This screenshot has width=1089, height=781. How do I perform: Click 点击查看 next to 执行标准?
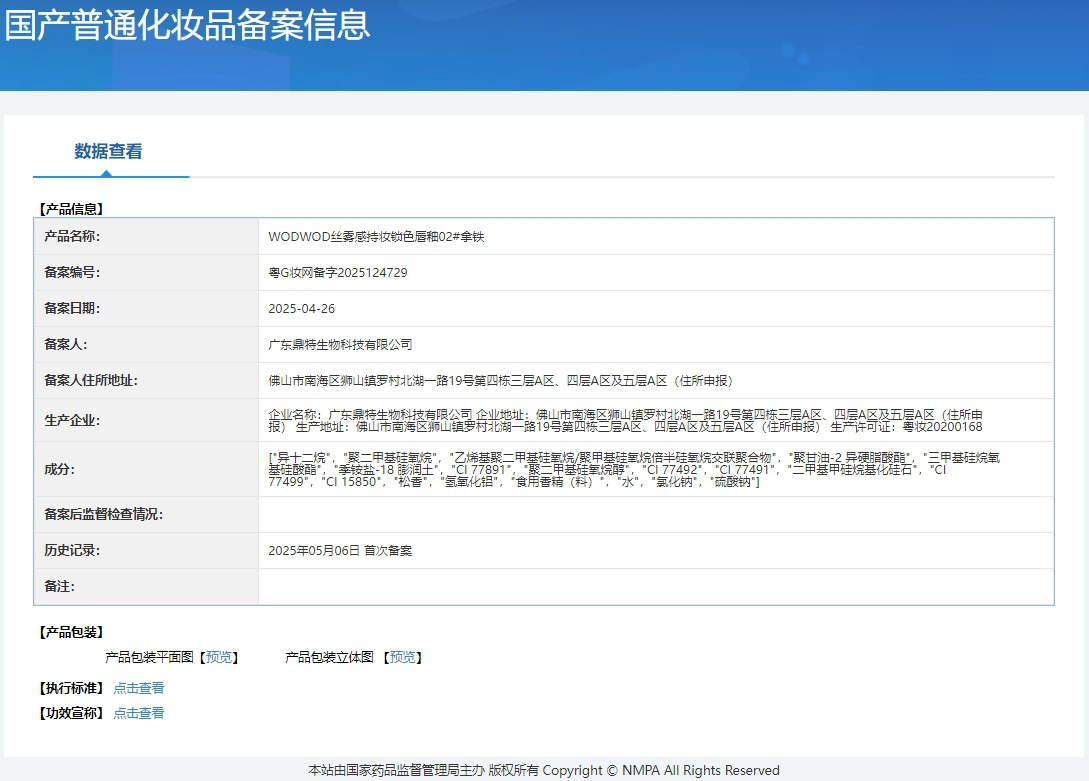139,688
